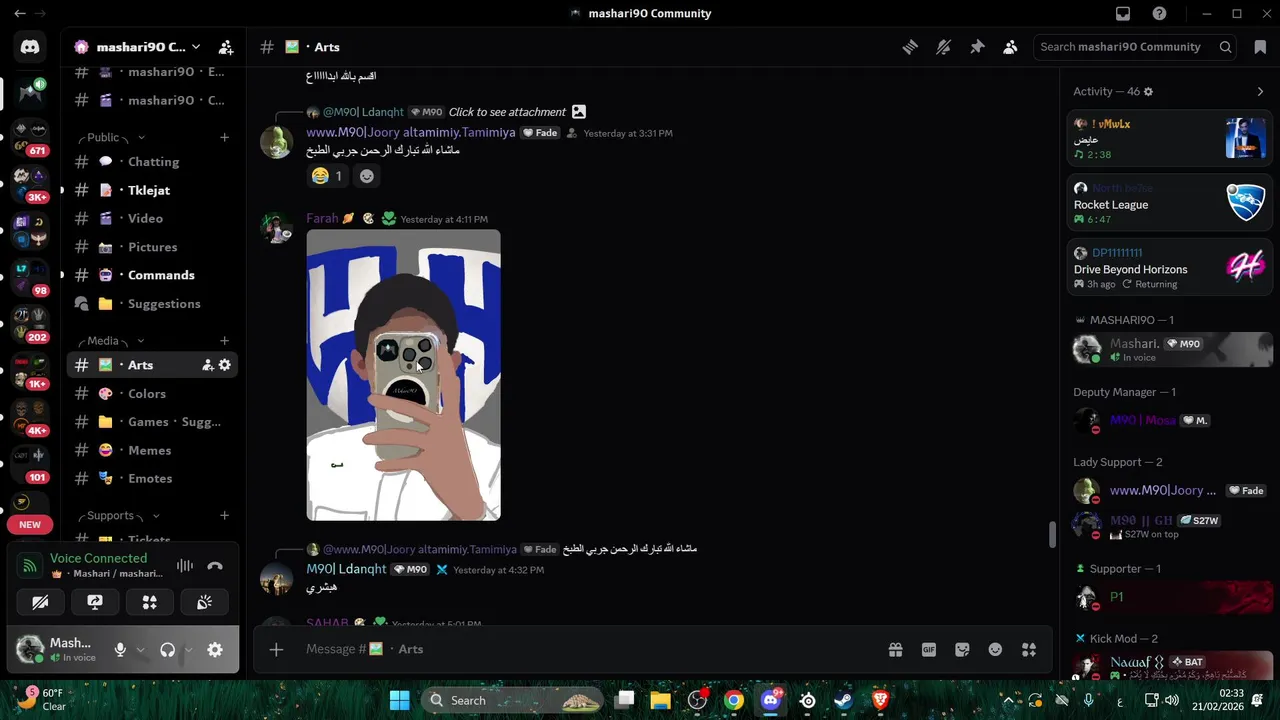Mute the microphone
This screenshot has height=720, width=1280.
pos(120,650)
